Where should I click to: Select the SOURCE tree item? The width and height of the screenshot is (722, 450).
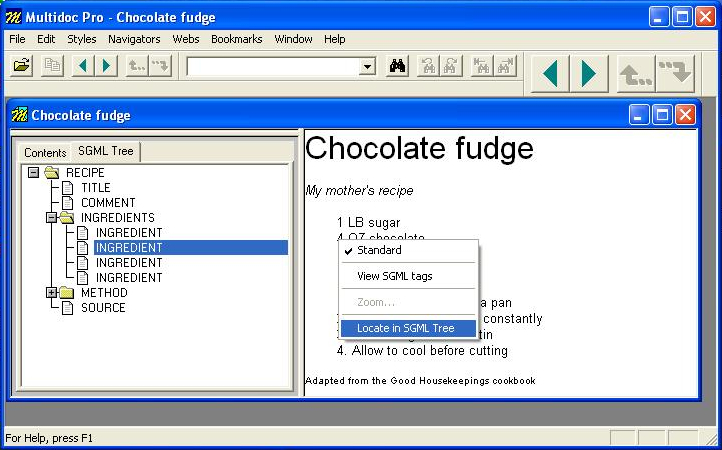[x=103, y=308]
